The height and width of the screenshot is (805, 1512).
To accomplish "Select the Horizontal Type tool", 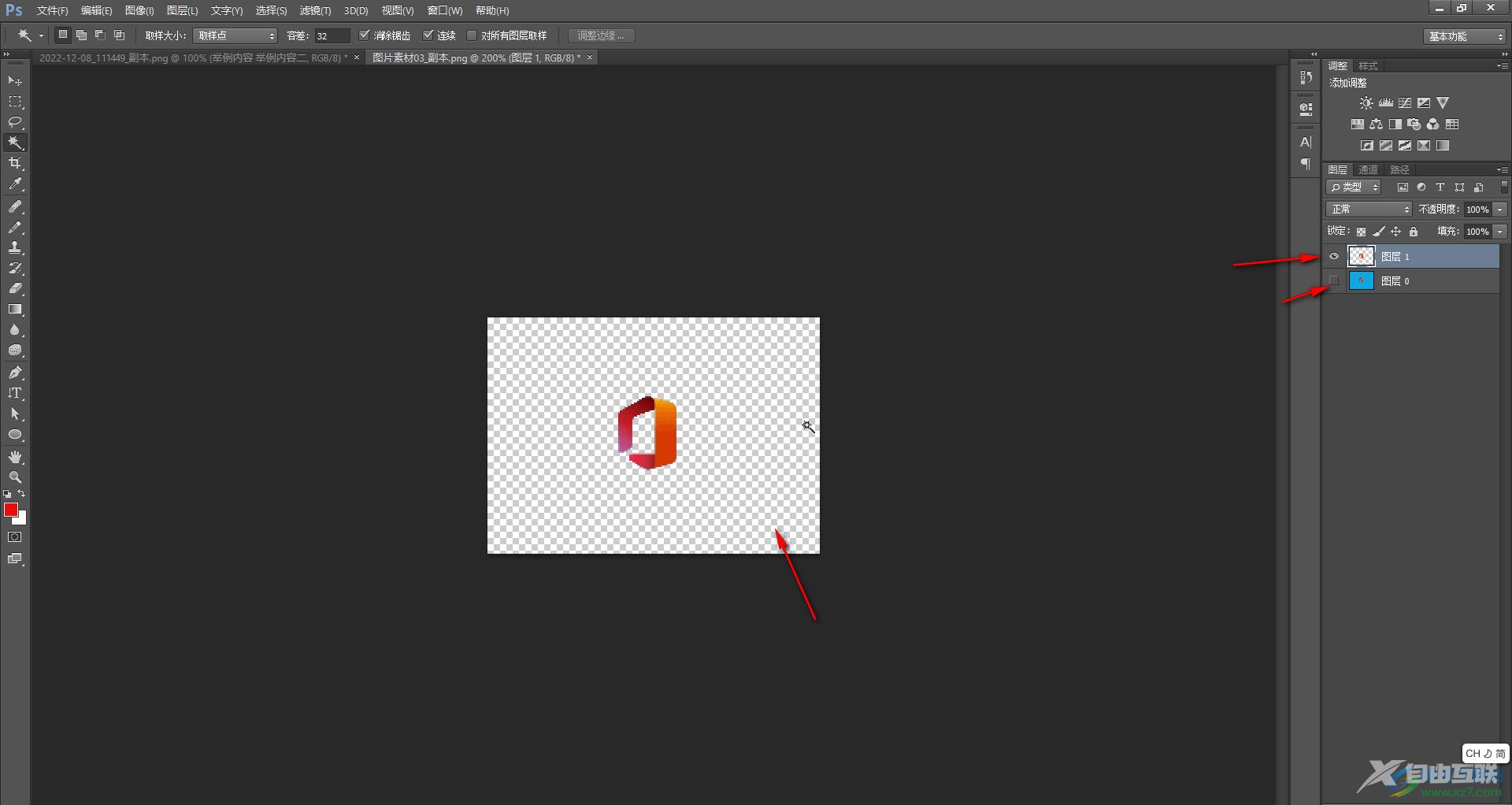I will tap(15, 393).
